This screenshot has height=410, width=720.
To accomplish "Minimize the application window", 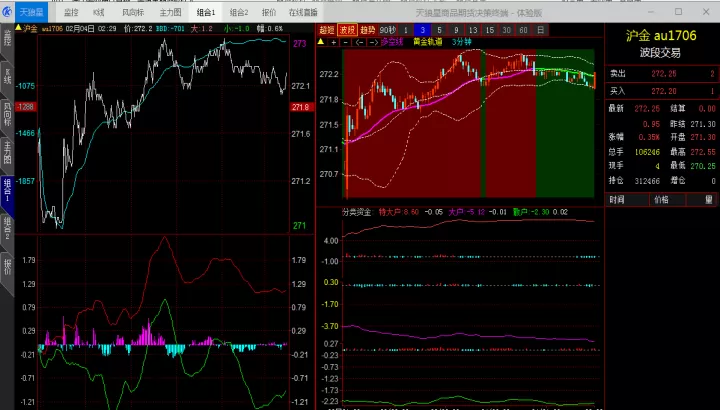I will (x=651, y=11).
